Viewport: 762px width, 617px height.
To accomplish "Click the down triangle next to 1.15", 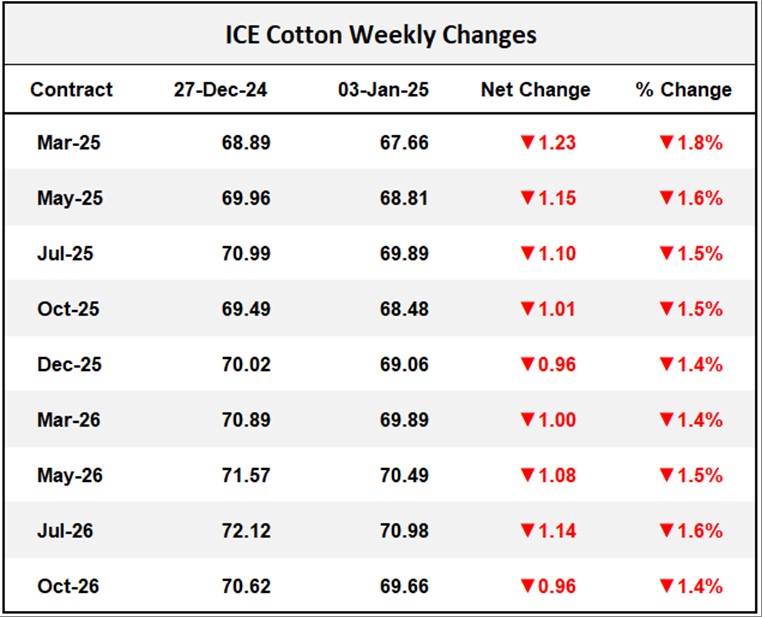I will 527,198.
